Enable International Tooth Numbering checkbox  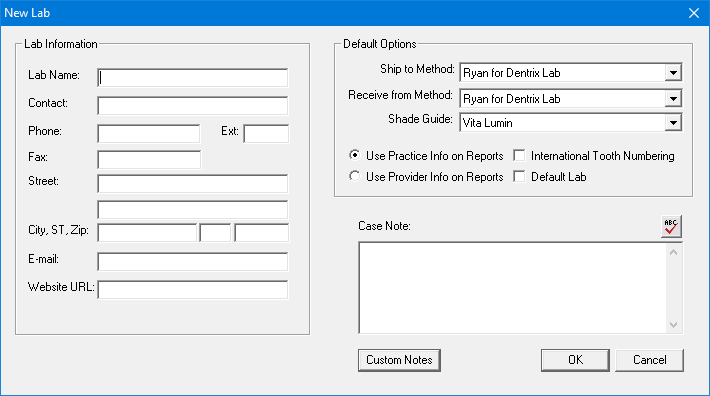(x=519, y=156)
